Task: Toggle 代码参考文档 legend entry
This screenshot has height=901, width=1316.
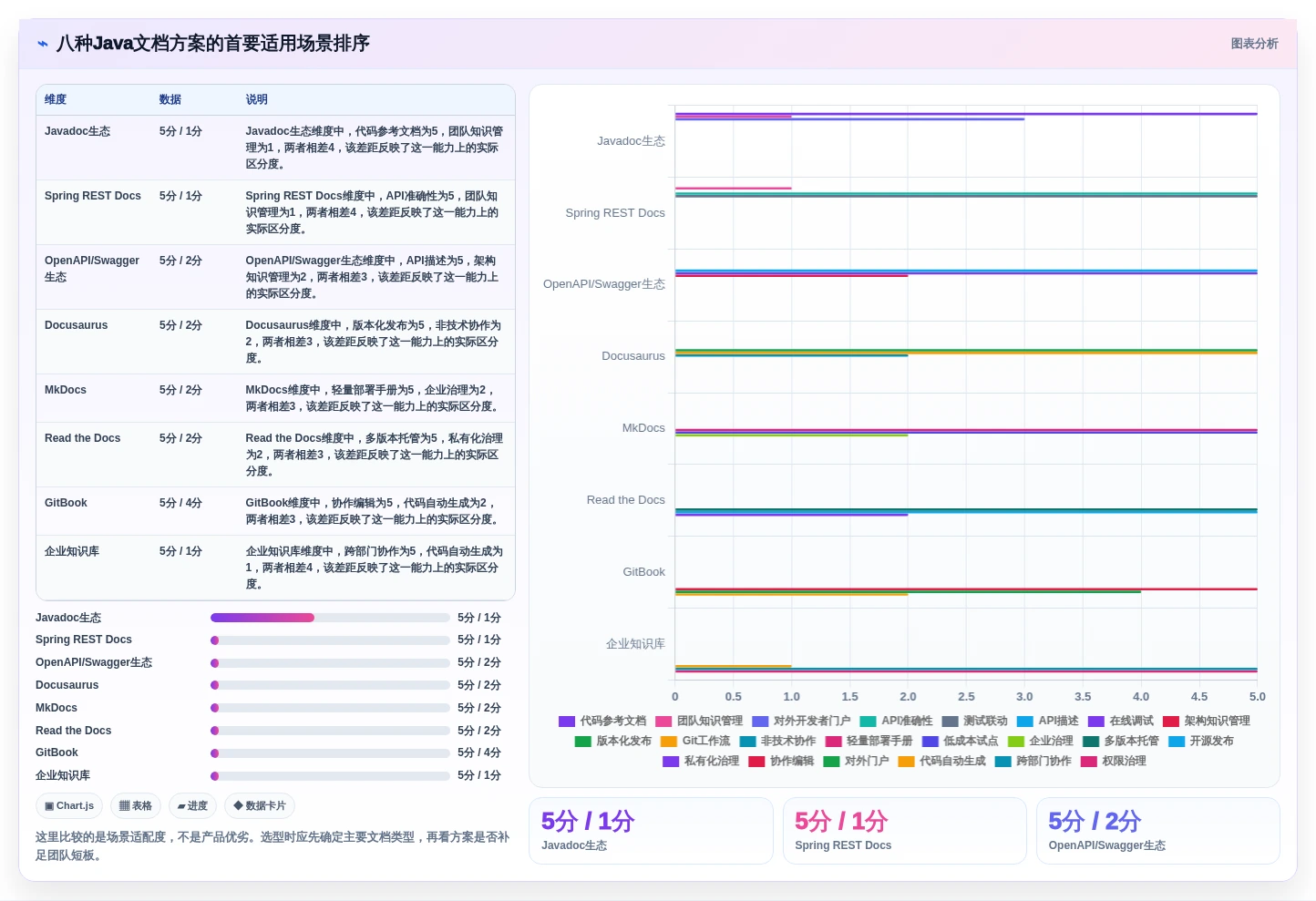Action: (602, 721)
